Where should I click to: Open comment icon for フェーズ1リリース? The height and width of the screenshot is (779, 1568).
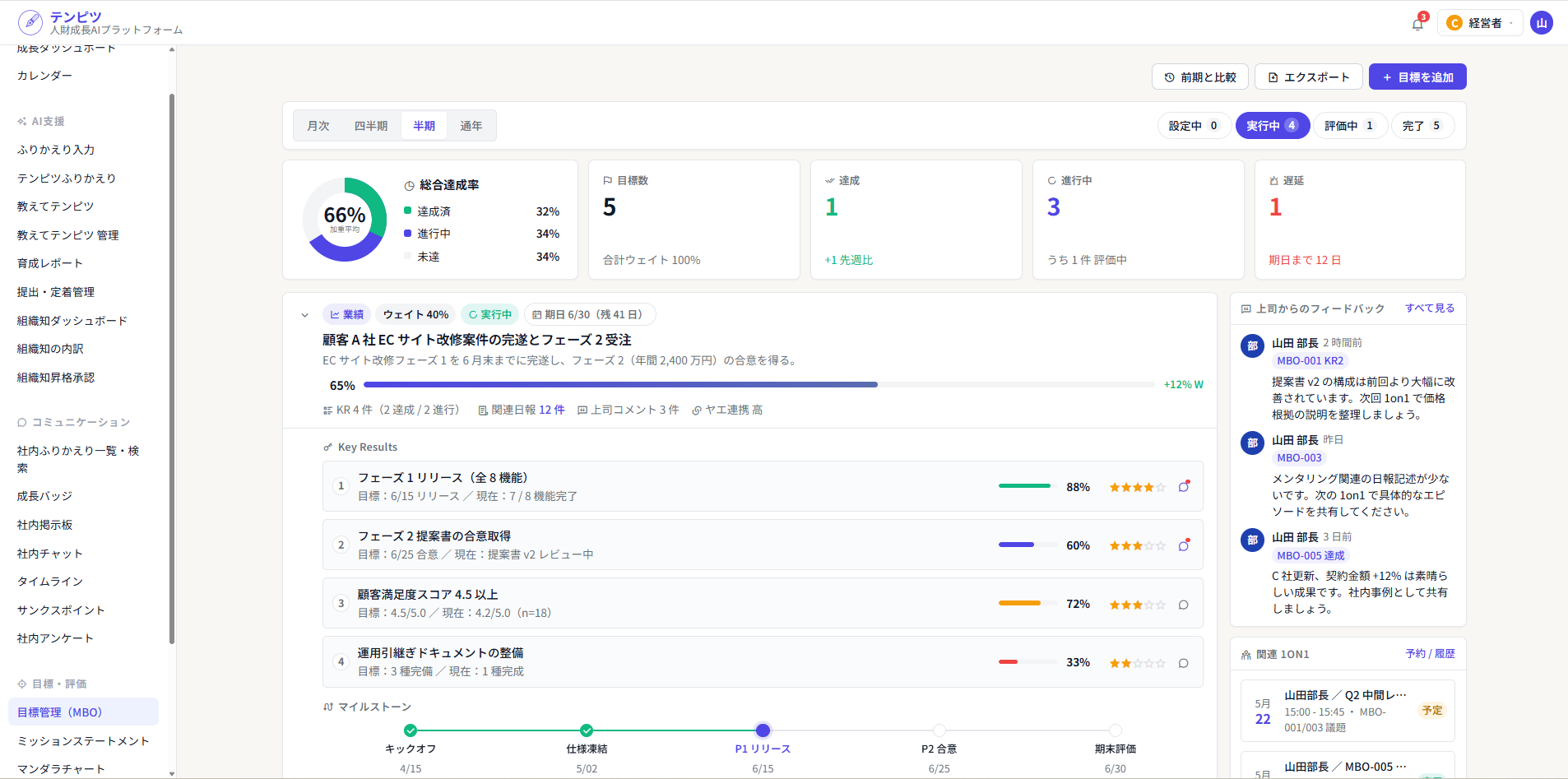pos(1184,487)
